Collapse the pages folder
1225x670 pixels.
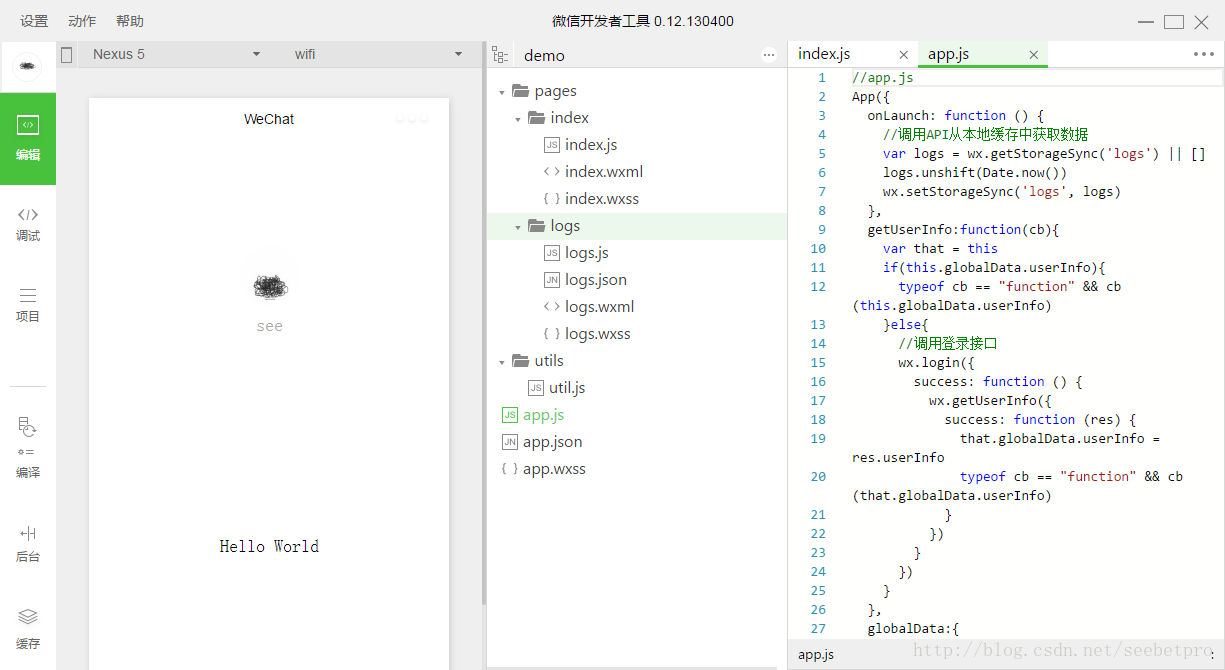tap(503, 91)
